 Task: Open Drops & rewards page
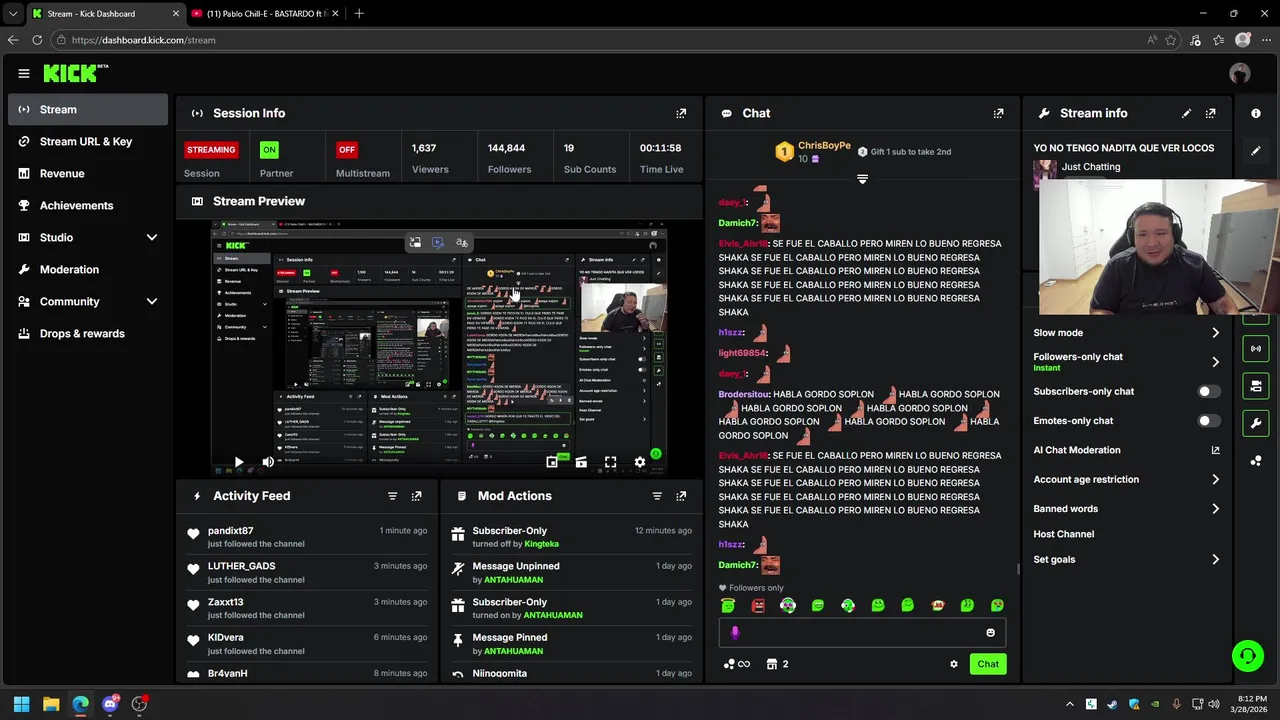click(x=88, y=333)
